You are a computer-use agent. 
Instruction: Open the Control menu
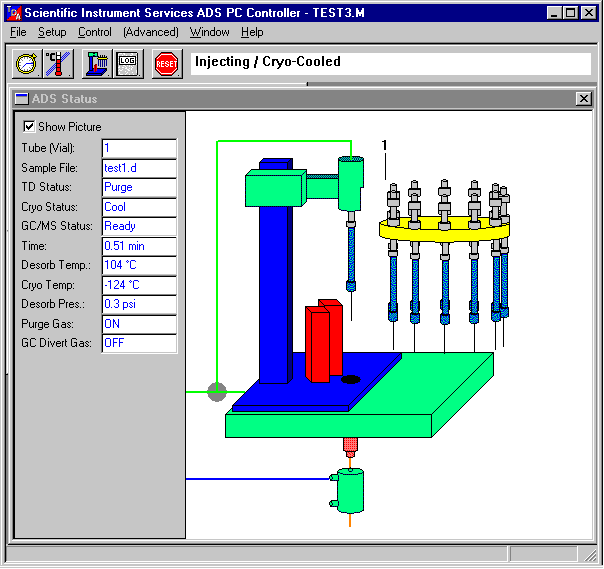95,32
